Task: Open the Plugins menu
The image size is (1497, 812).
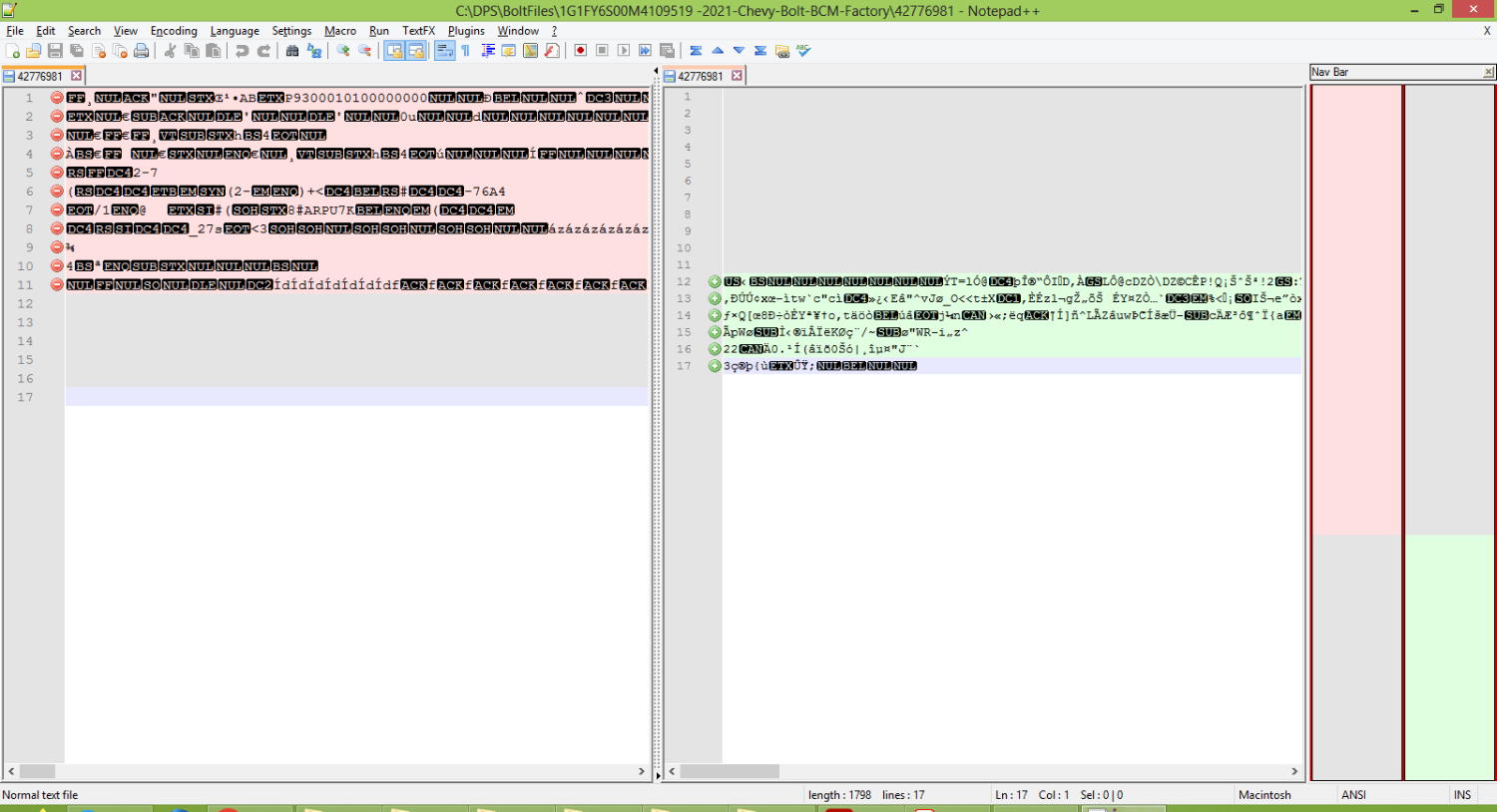Action: point(466,31)
